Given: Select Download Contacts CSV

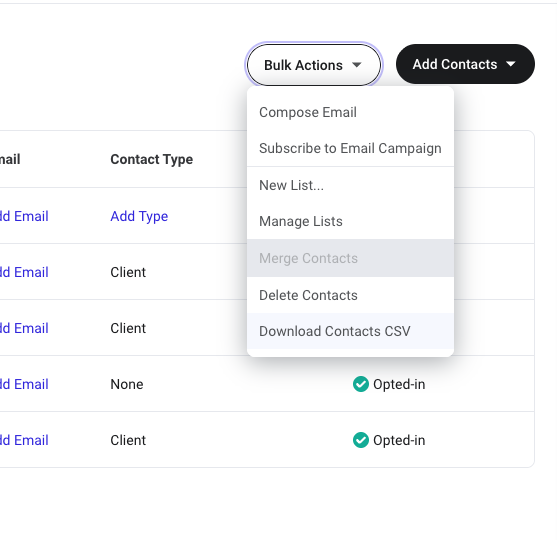Looking at the screenshot, I should [x=350, y=331].
